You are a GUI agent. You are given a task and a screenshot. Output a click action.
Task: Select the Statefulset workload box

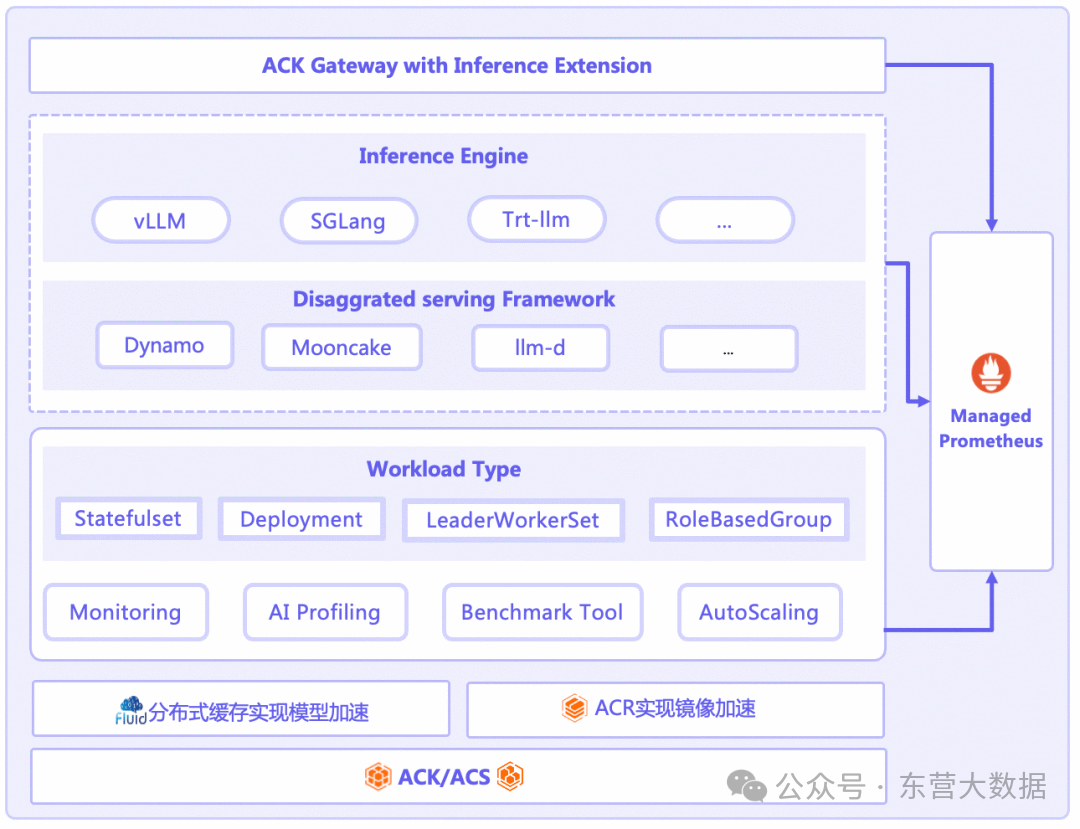129,518
